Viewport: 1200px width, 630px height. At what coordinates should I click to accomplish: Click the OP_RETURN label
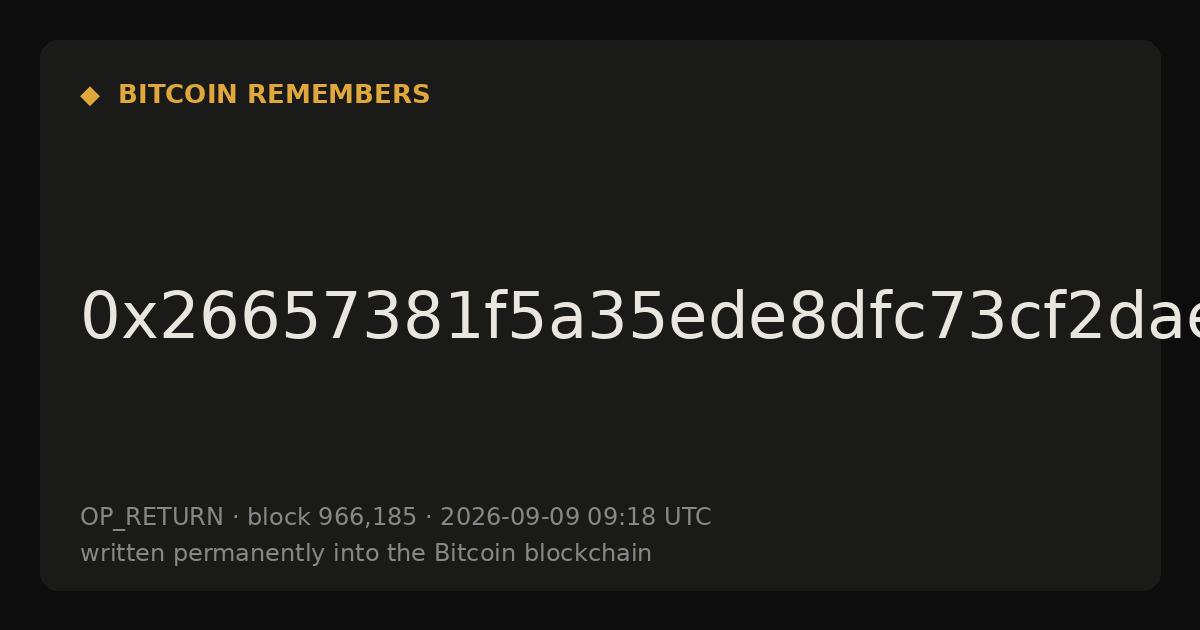(x=152, y=518)
